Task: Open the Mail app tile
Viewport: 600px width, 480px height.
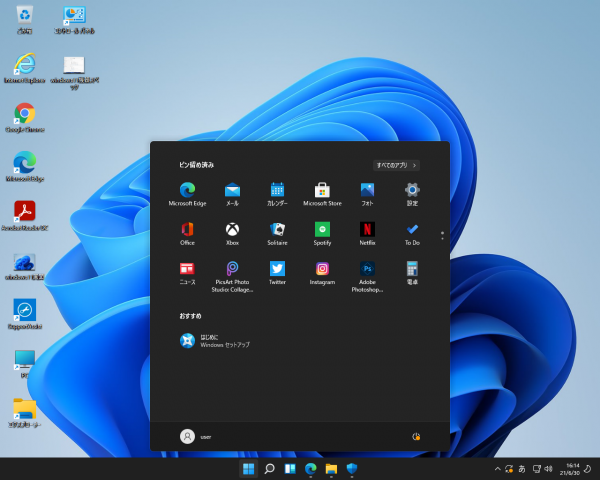Action: pyautogui.click(x=232, y=194)
